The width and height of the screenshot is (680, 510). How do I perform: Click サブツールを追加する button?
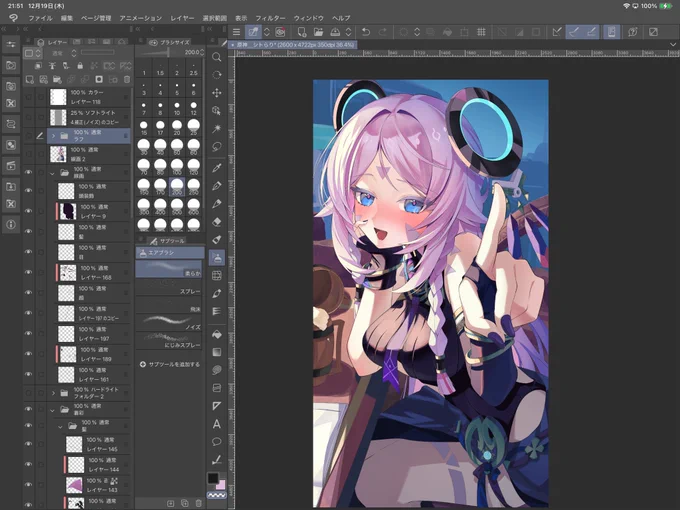[170, 364]
